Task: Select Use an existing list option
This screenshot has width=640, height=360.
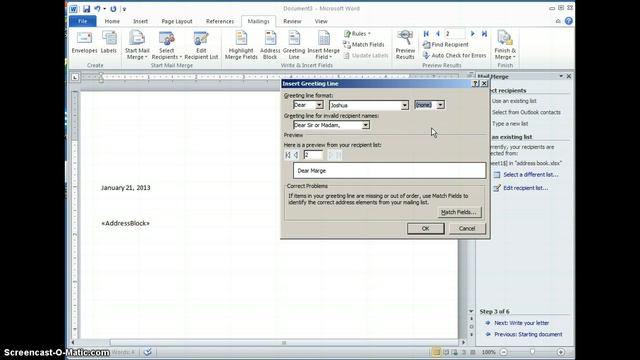Action: coord(514,101)
